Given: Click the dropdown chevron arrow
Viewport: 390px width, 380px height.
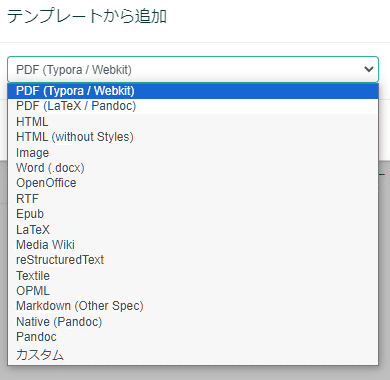Looking at the screenshot, I should (369, 69).
